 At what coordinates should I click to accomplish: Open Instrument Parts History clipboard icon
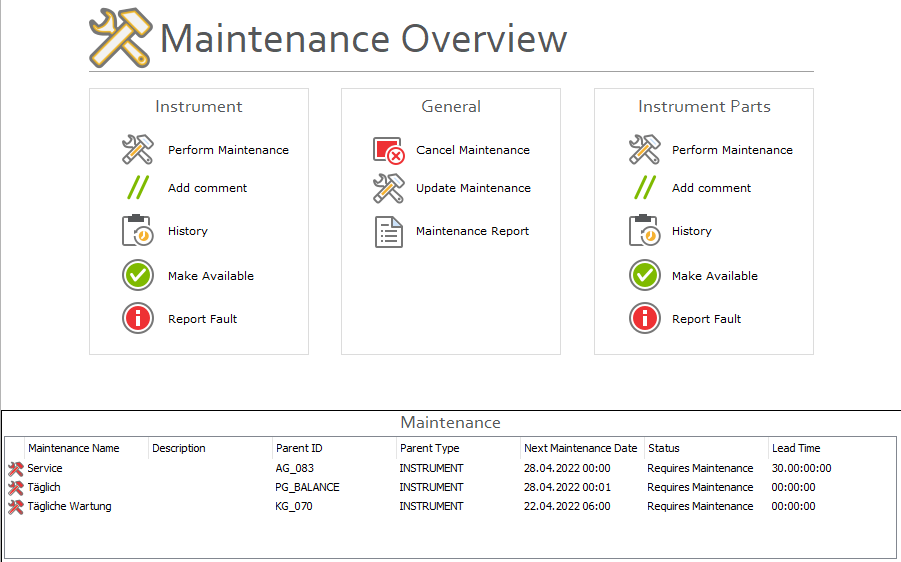click(645, 230)
